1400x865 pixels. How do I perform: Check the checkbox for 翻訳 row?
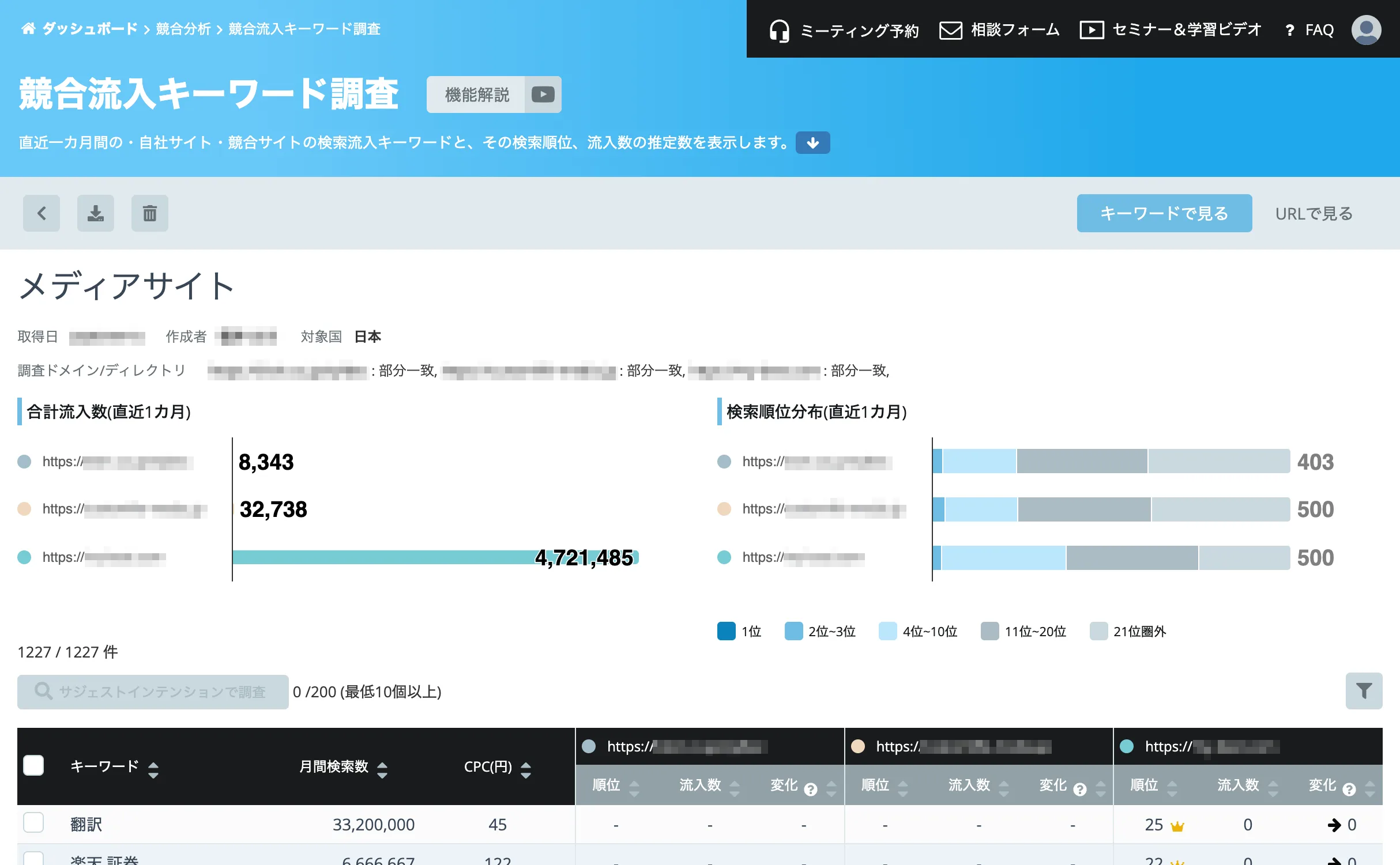tap(33, 823)
